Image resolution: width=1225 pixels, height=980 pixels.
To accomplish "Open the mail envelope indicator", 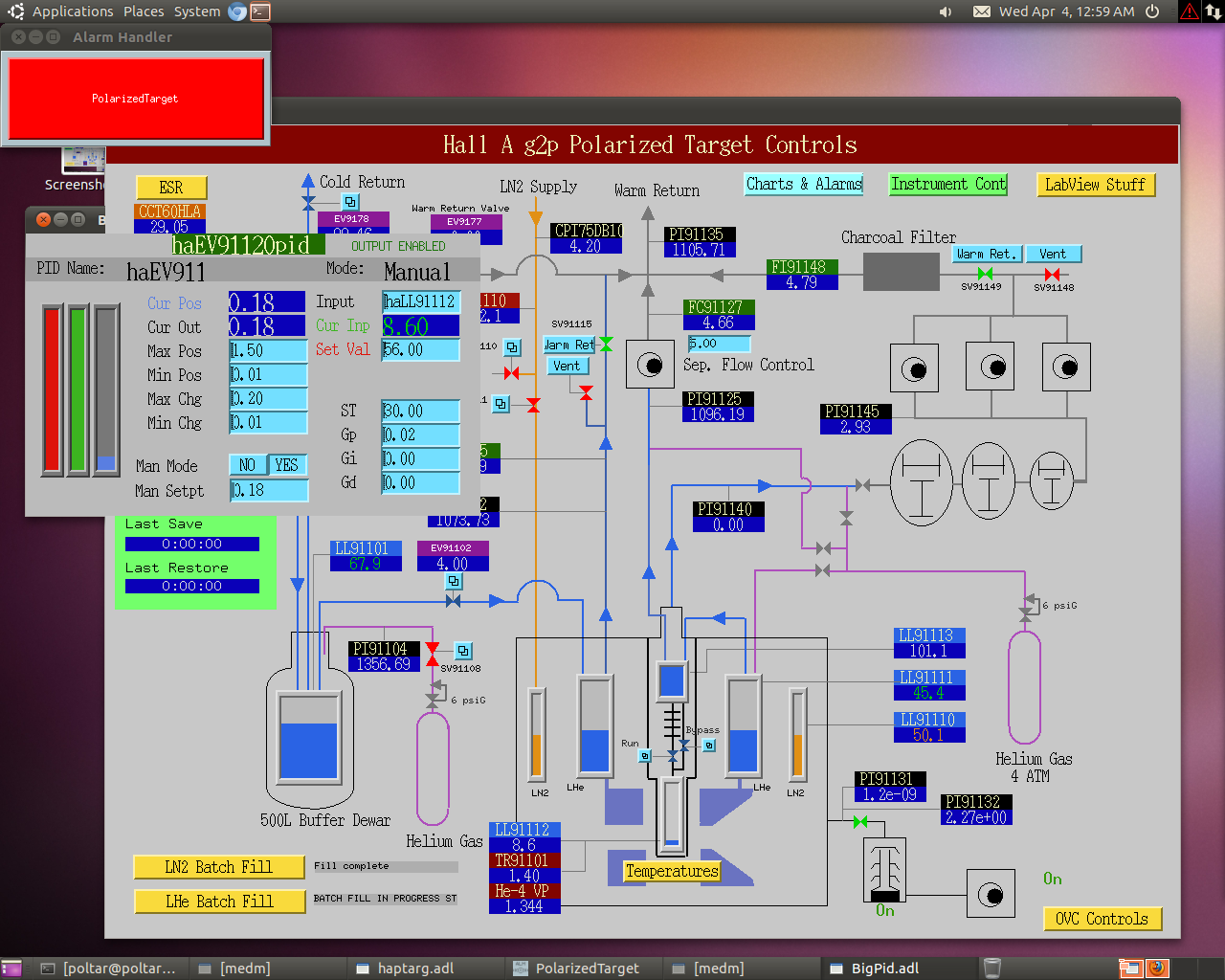I will pos(982,11).
